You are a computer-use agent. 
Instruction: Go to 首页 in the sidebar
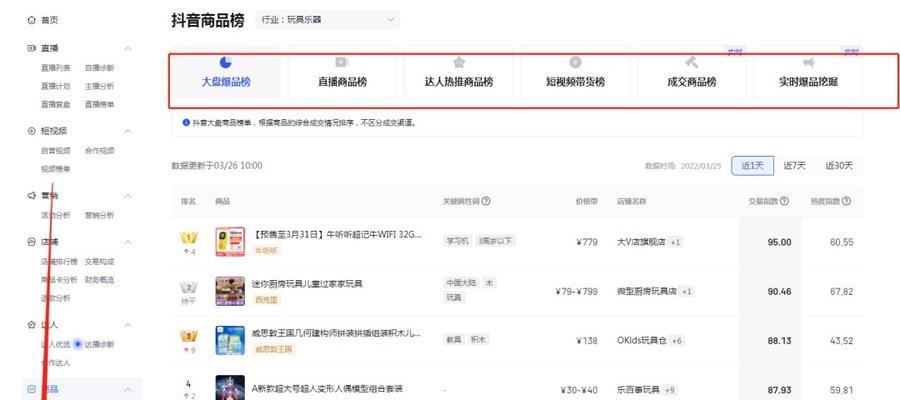(x=49, y=20)
